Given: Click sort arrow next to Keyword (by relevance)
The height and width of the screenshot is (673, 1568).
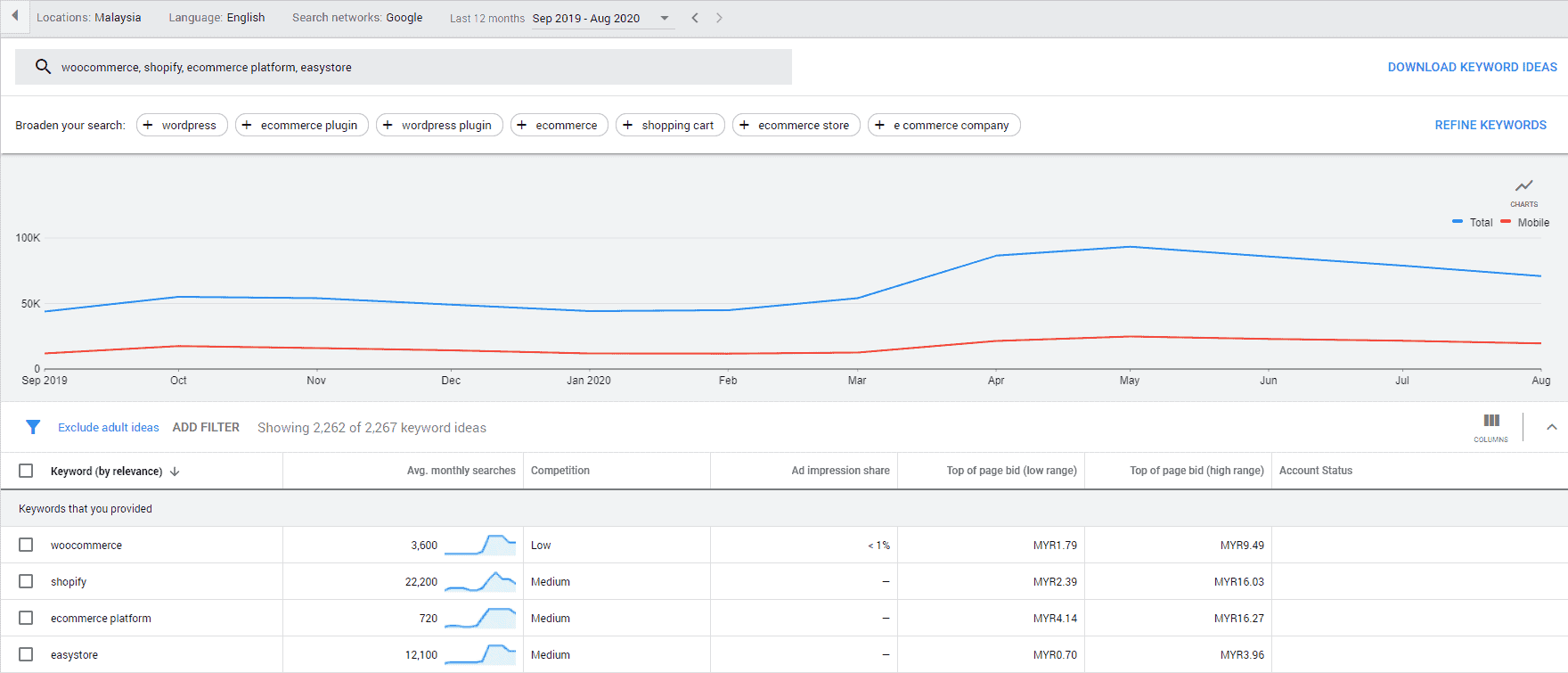Looking at the screenshot, I should click(x=175, y=472).
